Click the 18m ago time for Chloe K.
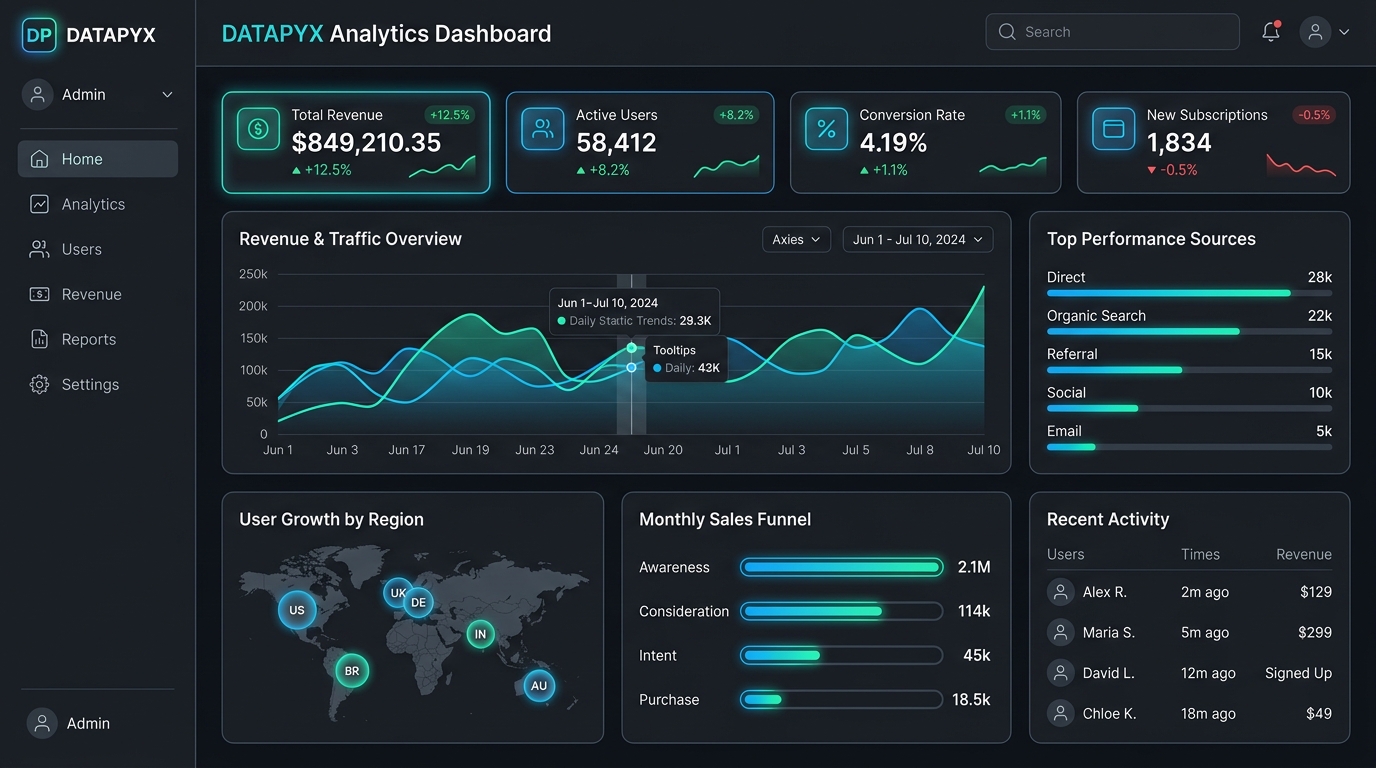This screenshot has width=1376, height=768. [x=1208, y=713]
